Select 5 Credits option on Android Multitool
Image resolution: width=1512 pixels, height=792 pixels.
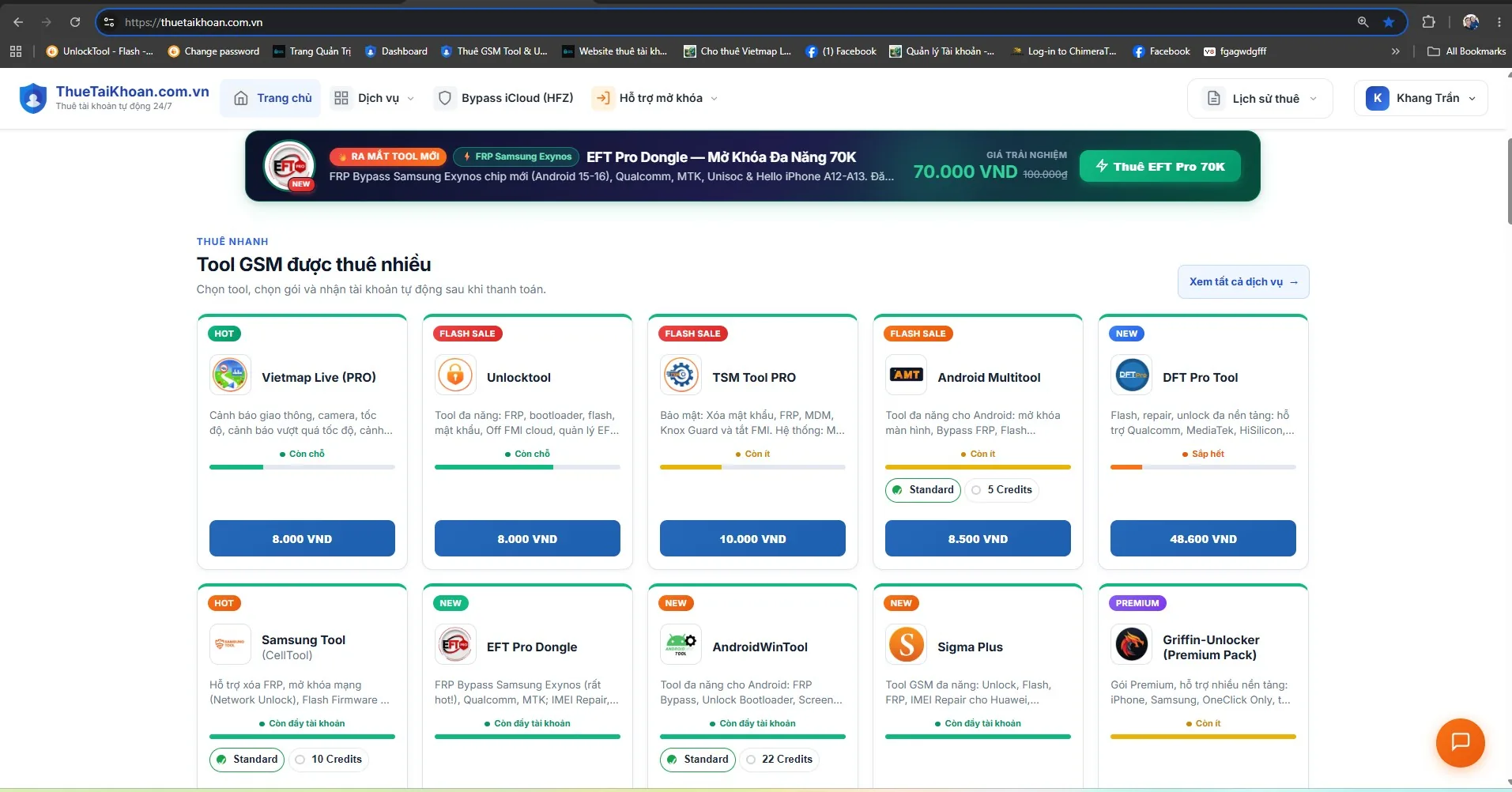tap(1001, 490)
